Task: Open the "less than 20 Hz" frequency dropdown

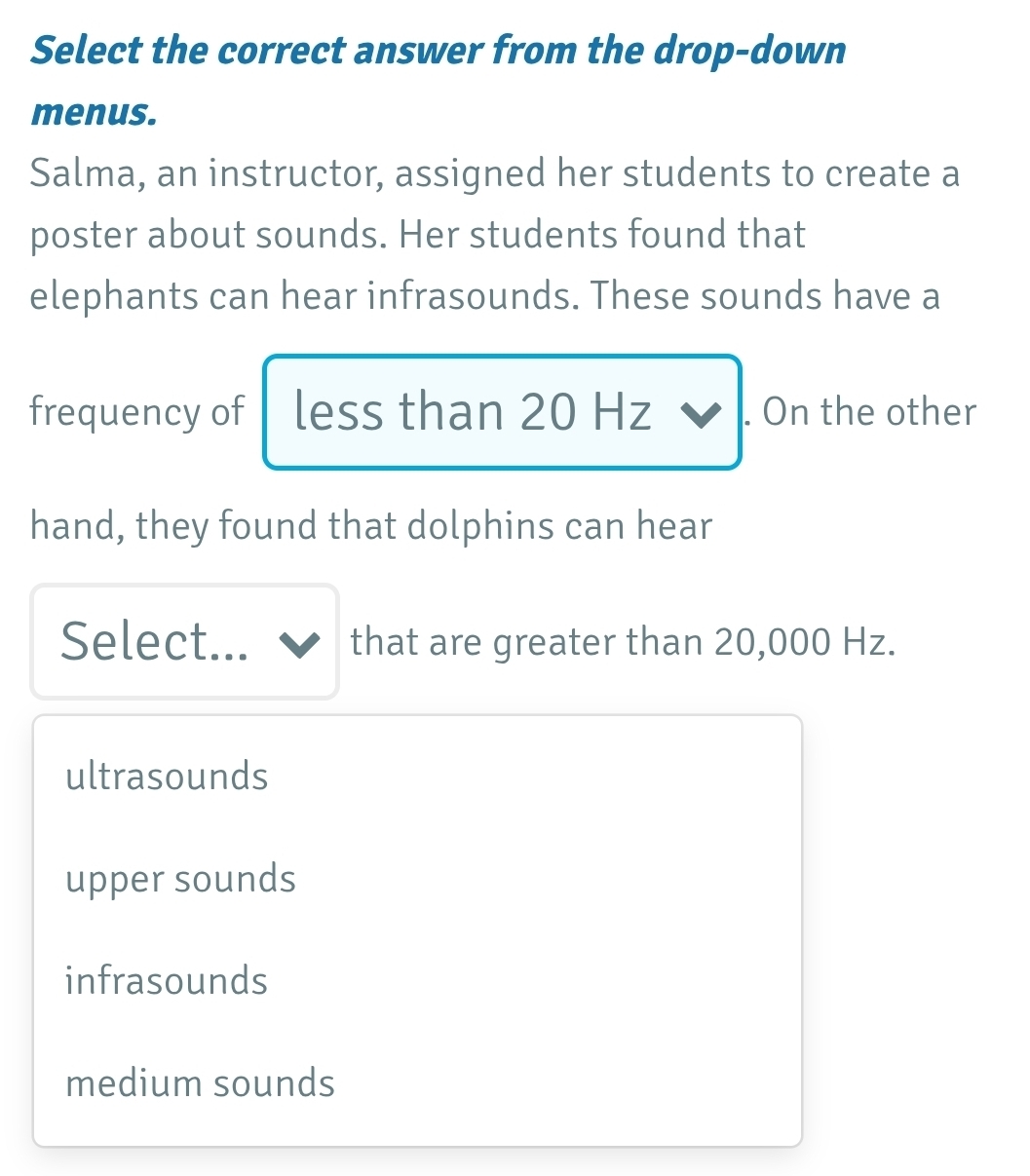Action: click(x=501, y=412)
